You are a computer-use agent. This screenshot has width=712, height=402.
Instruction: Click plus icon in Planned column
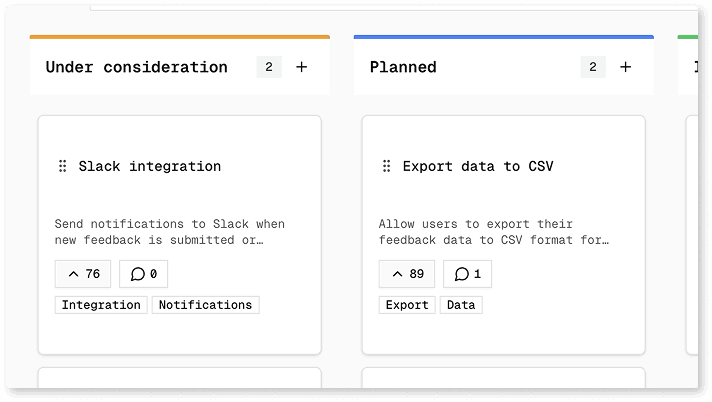pos(626,67)
